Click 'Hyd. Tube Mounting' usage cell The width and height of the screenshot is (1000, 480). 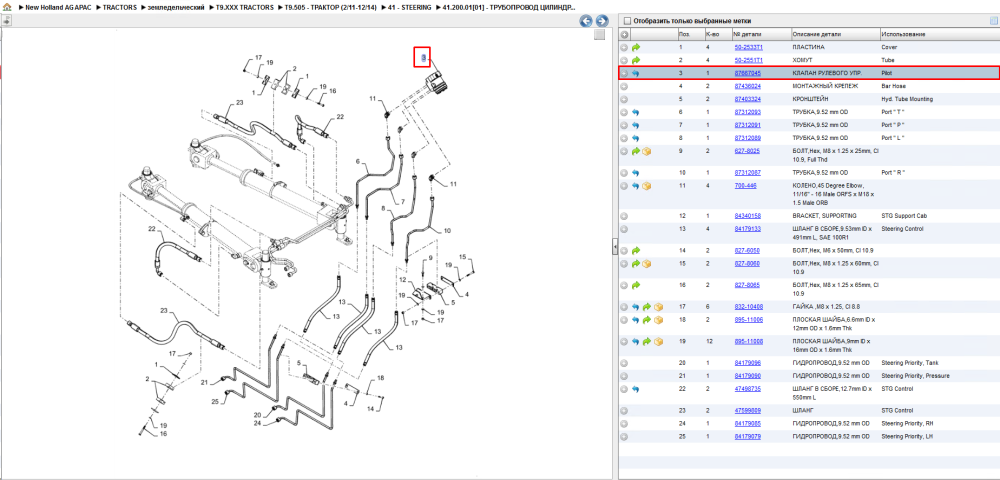(907, 99)
